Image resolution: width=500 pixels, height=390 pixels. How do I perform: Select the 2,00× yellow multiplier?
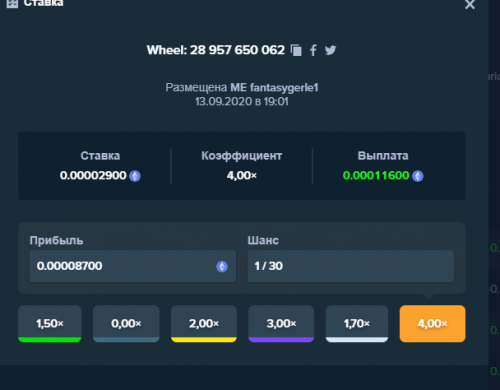pyautogui.click(x=204, y=324)
